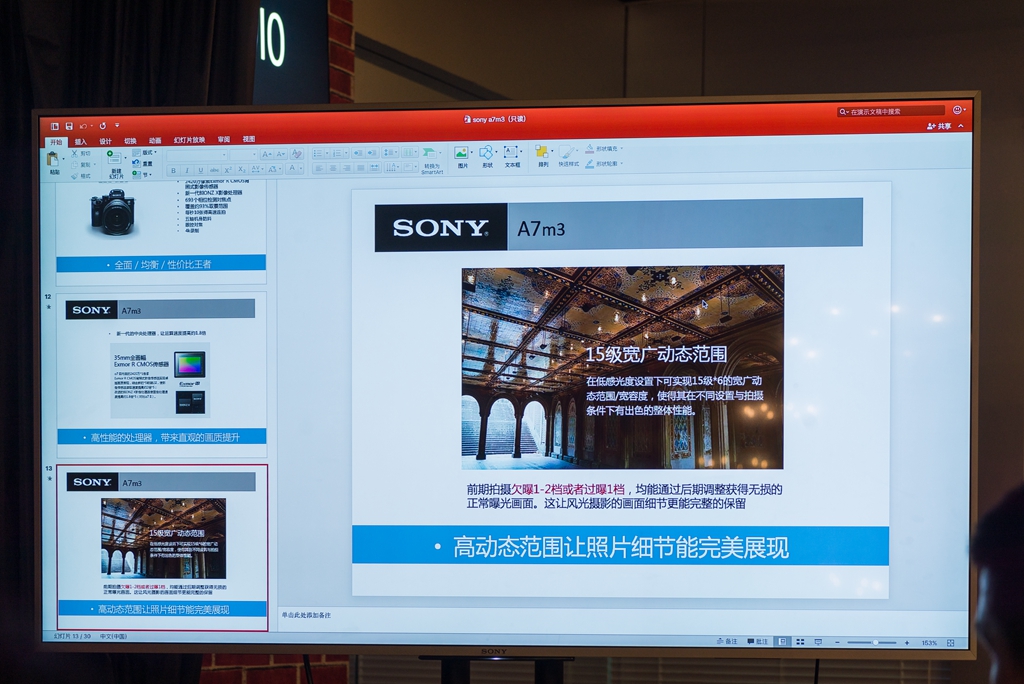Toggle Subscript X₂ formatting
Screen dimensions: 1024x684
tap(242, 170)
